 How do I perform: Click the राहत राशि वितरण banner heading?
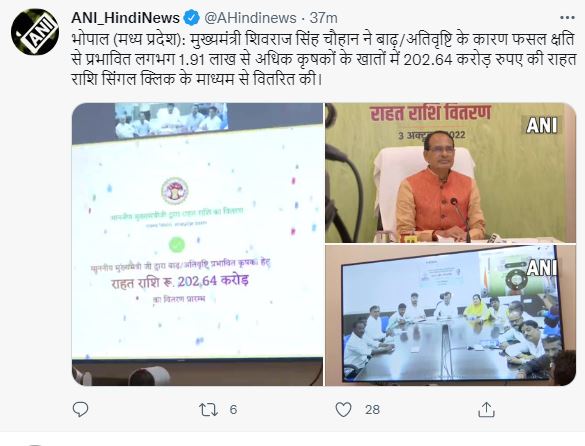point(430,112)
